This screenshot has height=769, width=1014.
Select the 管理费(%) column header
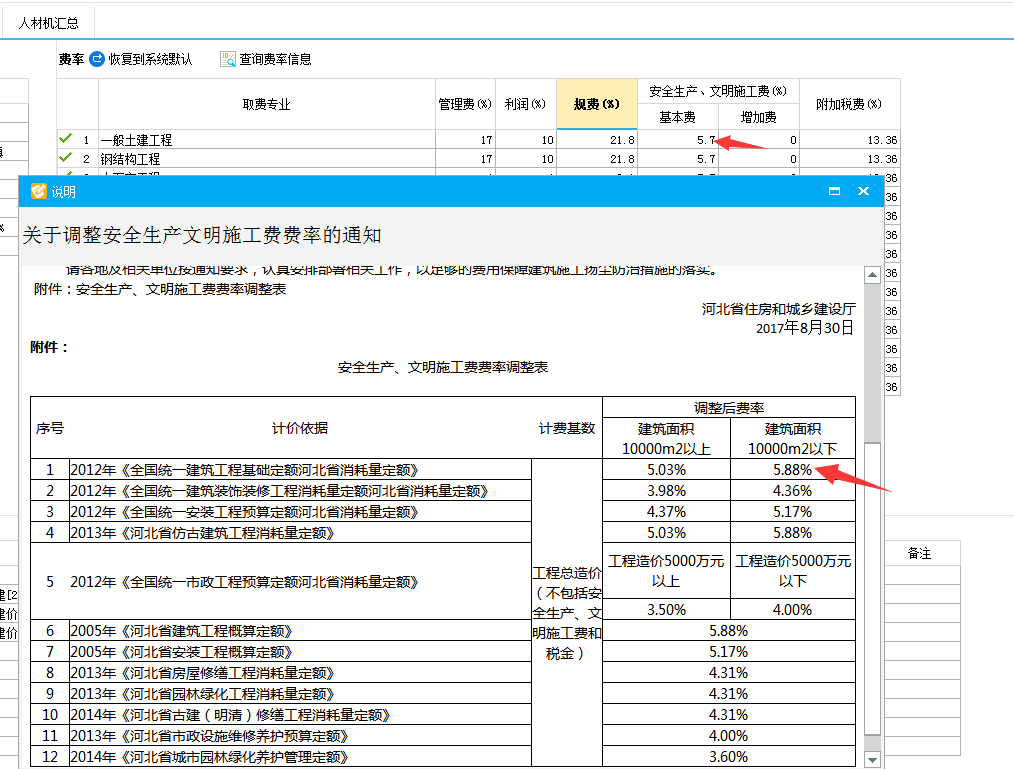[x=465, y=104]
